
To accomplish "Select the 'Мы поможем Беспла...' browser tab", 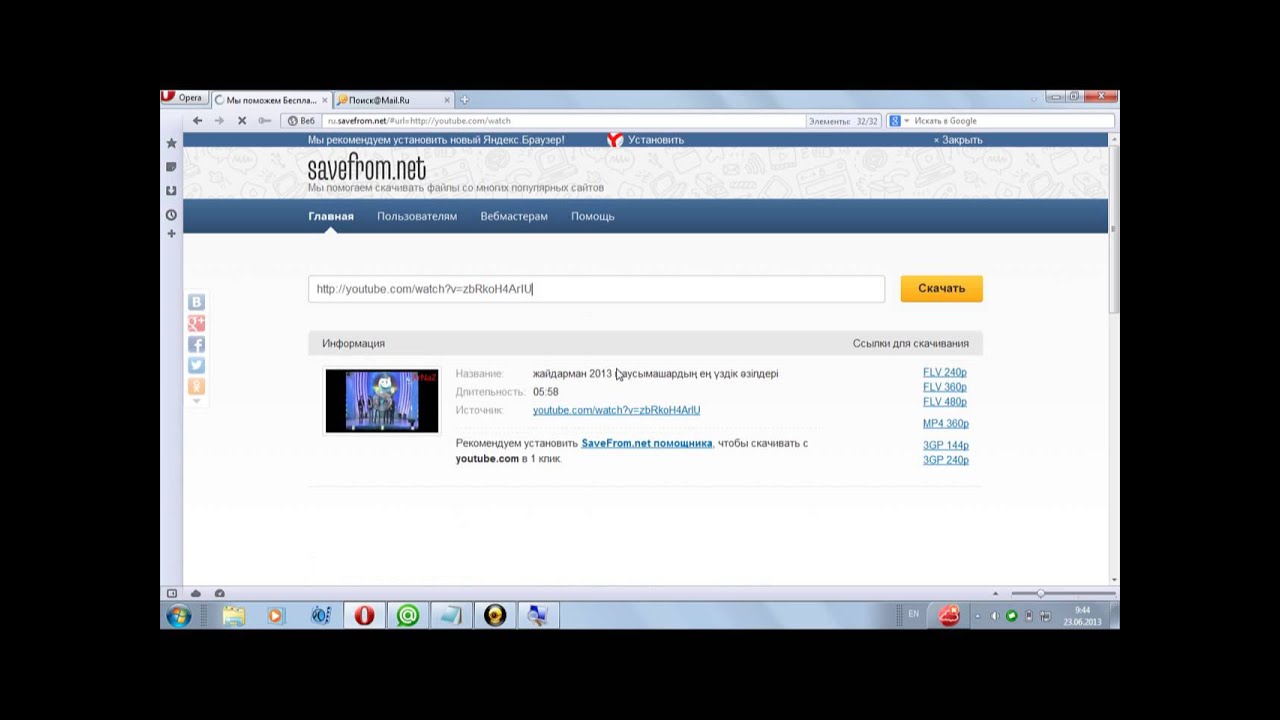I will point(271,100).
